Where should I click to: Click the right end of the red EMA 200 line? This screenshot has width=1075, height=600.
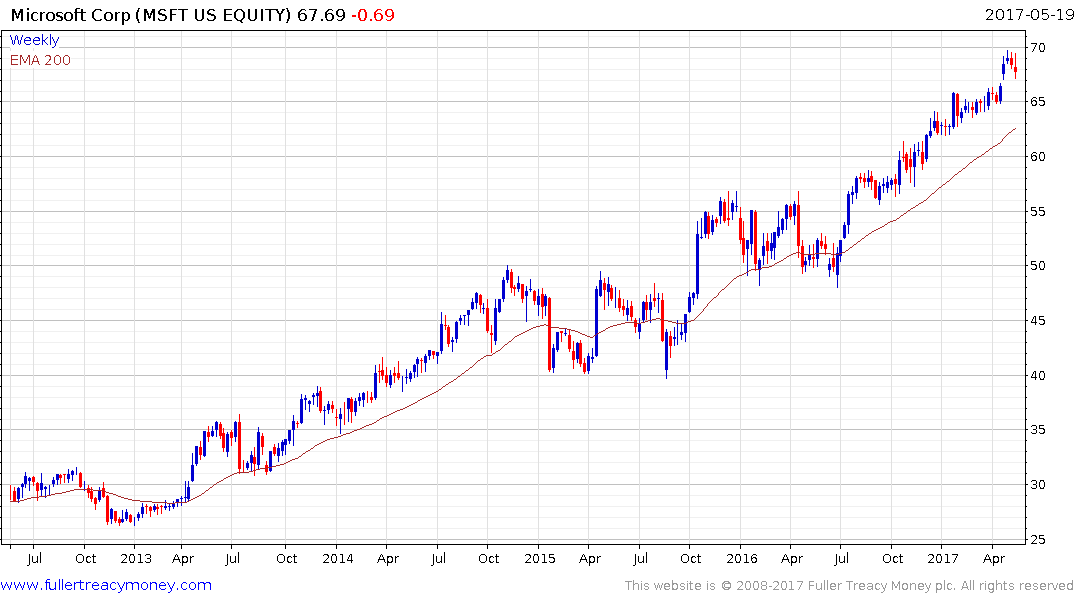[1015, 128]
